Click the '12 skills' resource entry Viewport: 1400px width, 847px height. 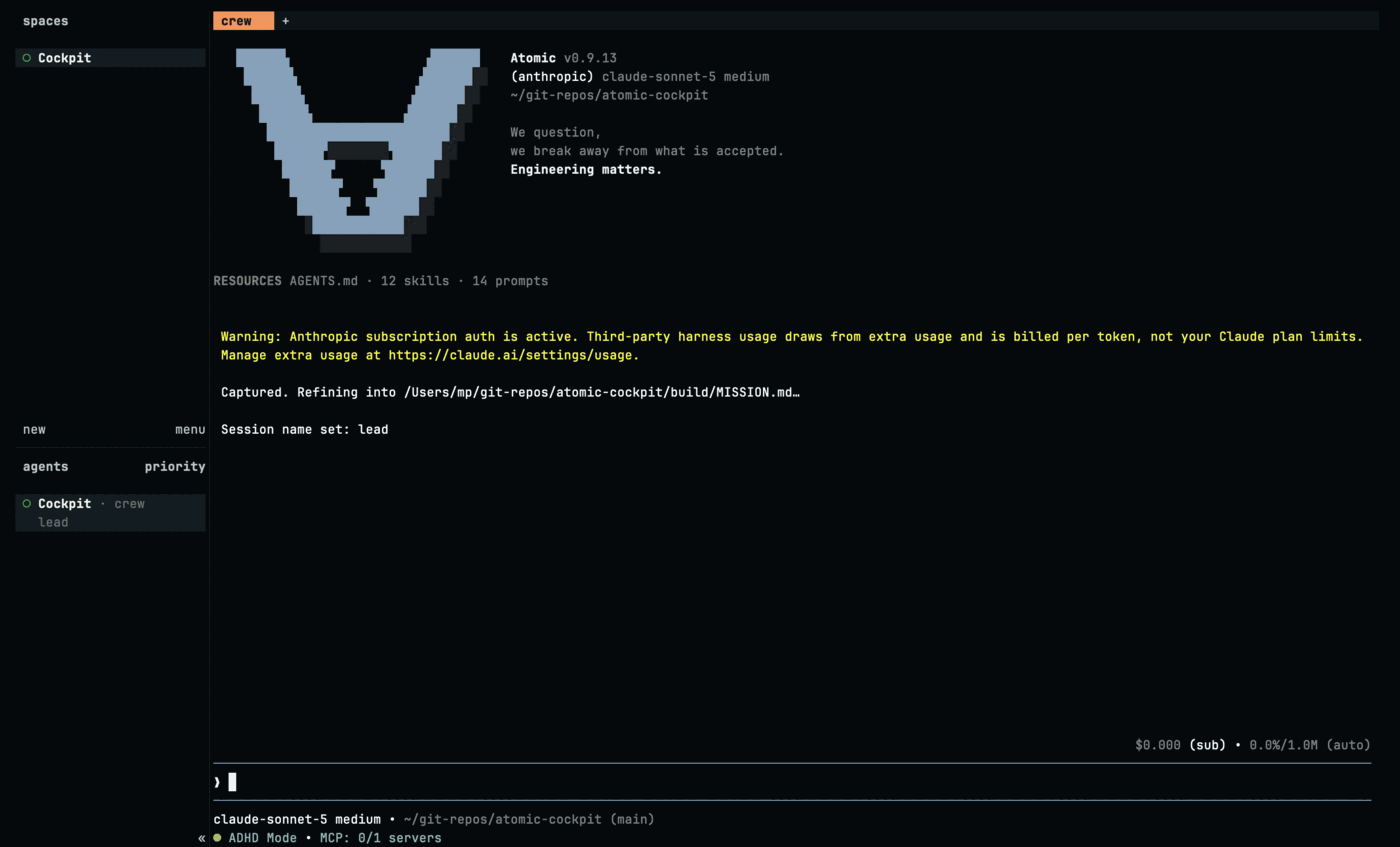pyautogui.click(x=415, y=281)
